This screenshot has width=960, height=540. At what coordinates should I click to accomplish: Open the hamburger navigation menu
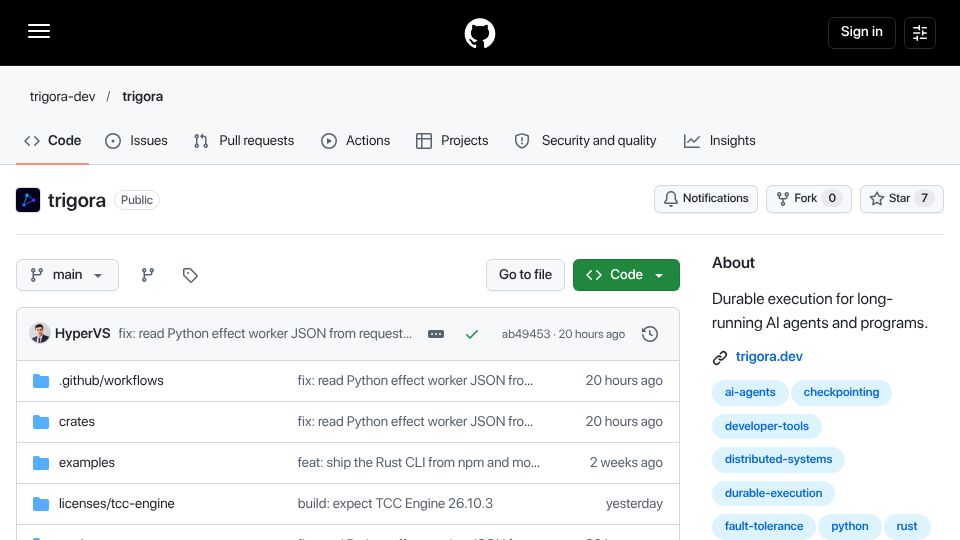pos(39,32)
